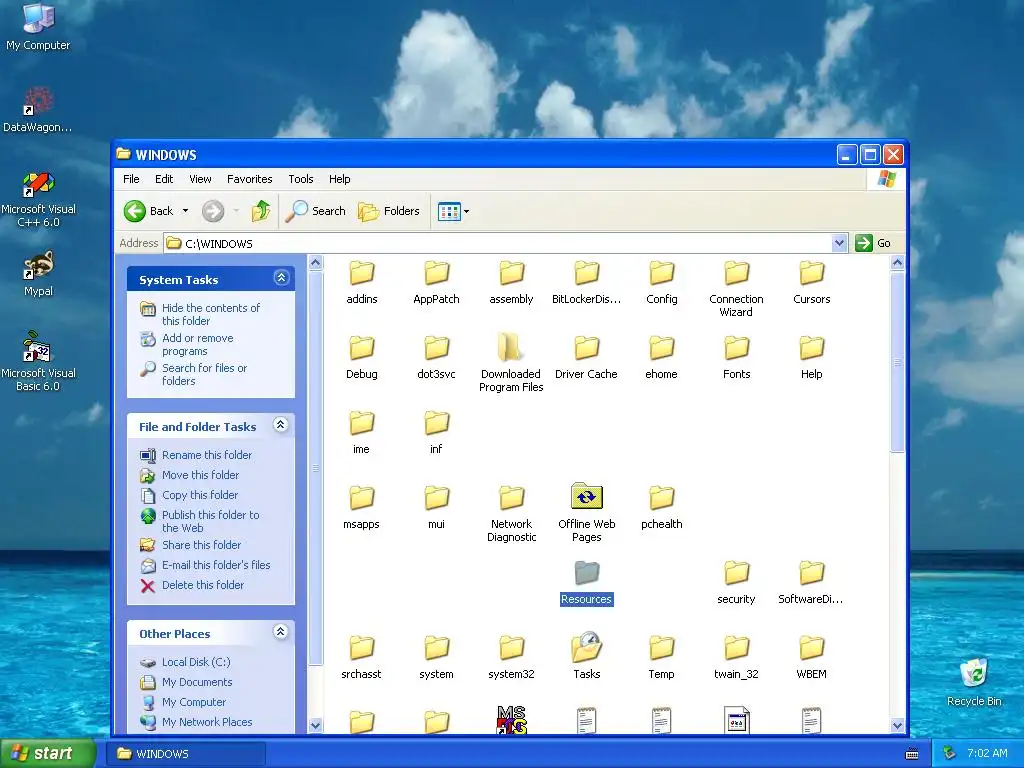
Task: Select the Fonts folder
Action: tap(737, 357)
